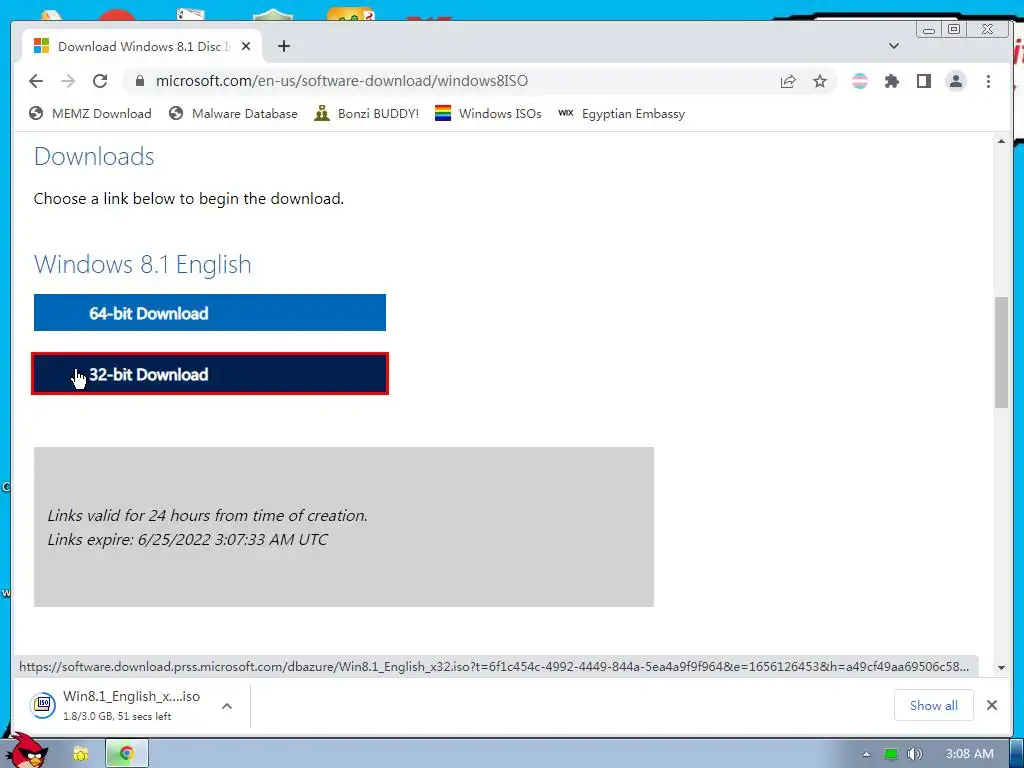Image resolution: width=1024 pixels, height=768 pixels.
Task: Click the forward navigation arrow
Action: (x=68, y=81)
